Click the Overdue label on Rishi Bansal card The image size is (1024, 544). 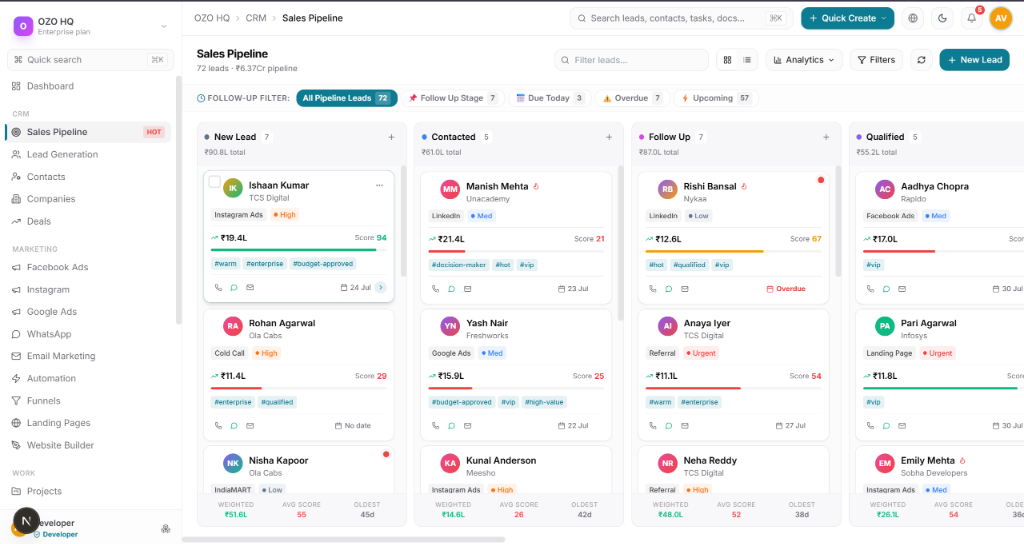pyautogui.click(x=786, y=289)
